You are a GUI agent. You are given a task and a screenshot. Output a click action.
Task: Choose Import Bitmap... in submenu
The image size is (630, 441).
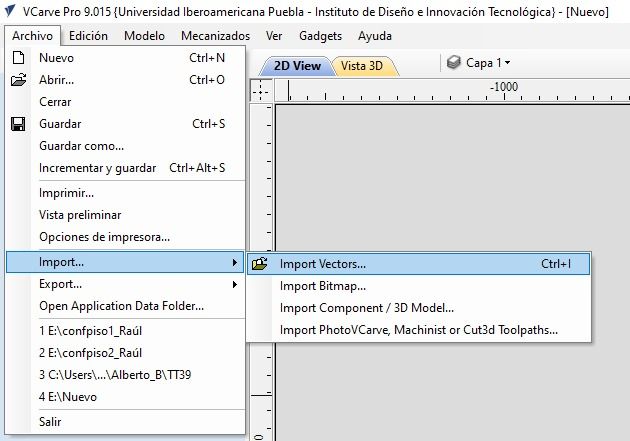coord(419,286)
